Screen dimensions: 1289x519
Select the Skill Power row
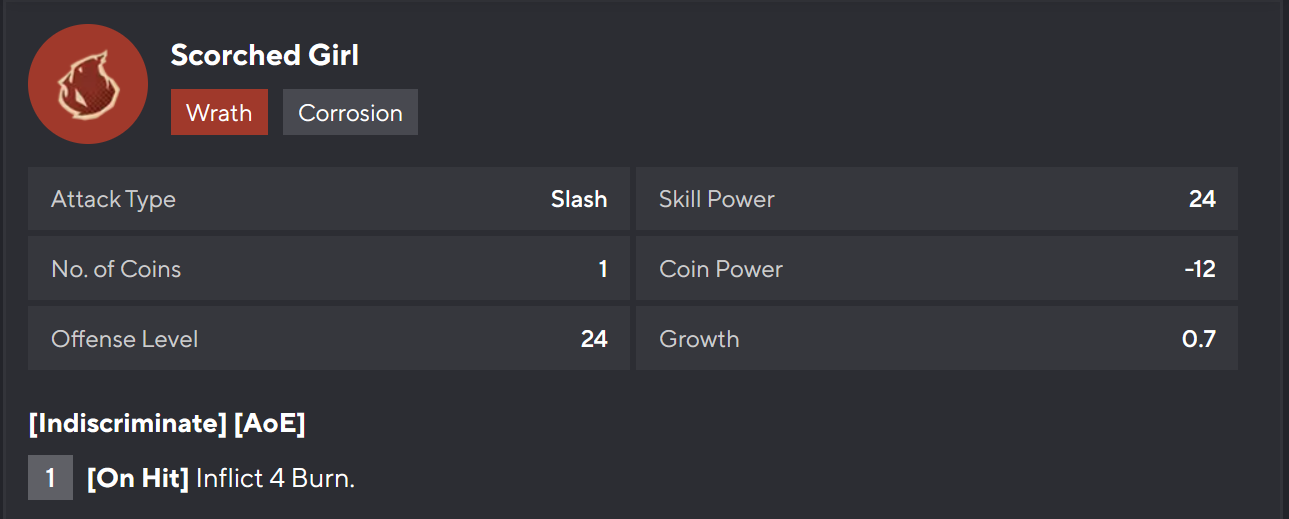(936, 199)
